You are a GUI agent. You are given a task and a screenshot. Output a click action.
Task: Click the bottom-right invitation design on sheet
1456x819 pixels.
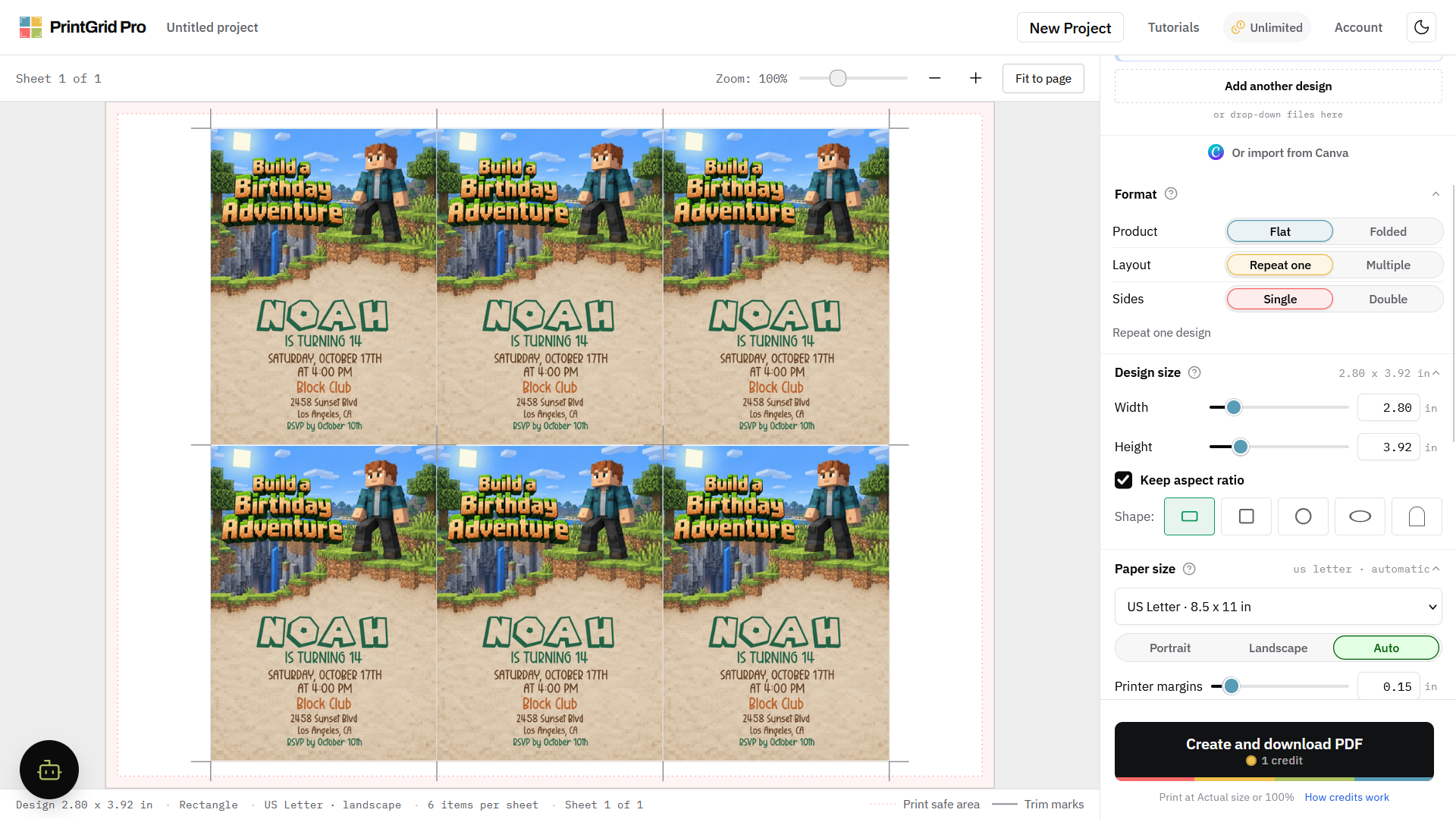click(x=776, y=603)
